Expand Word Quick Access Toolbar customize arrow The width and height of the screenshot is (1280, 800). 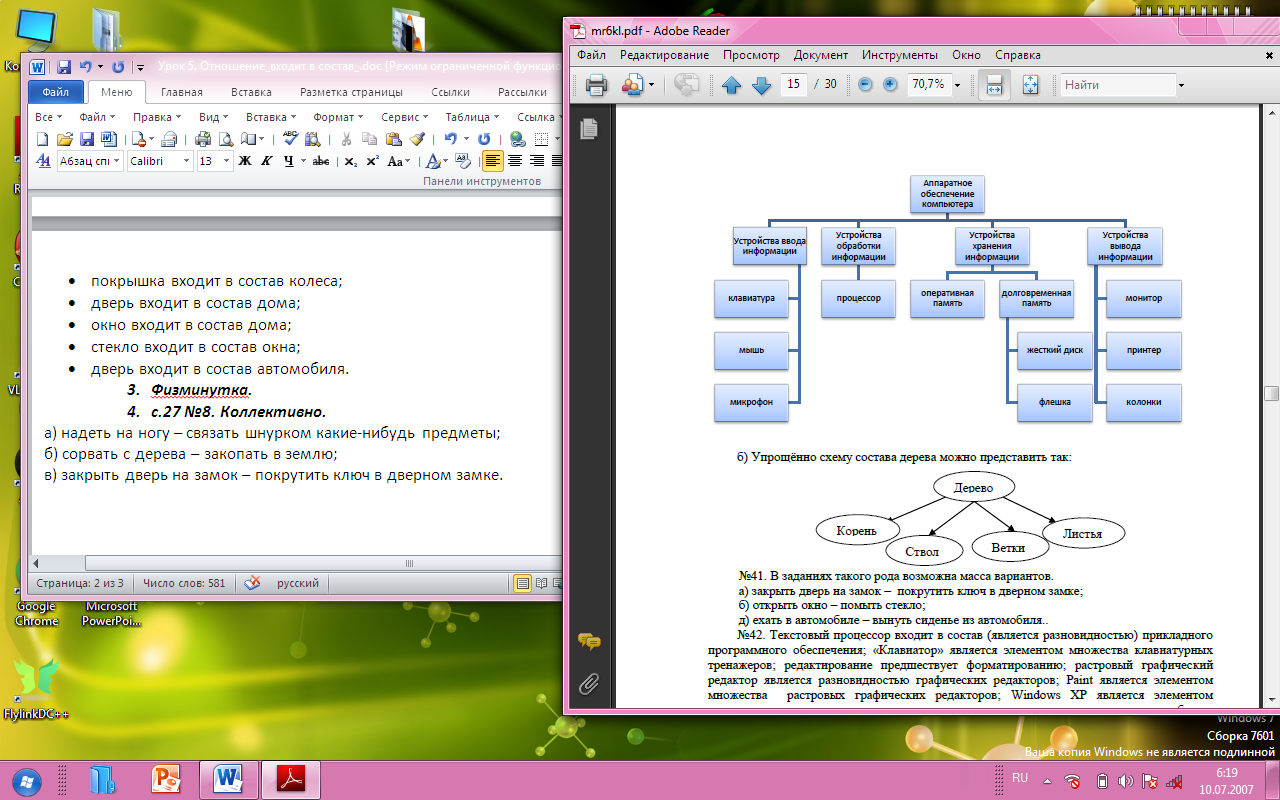point(140,68)
